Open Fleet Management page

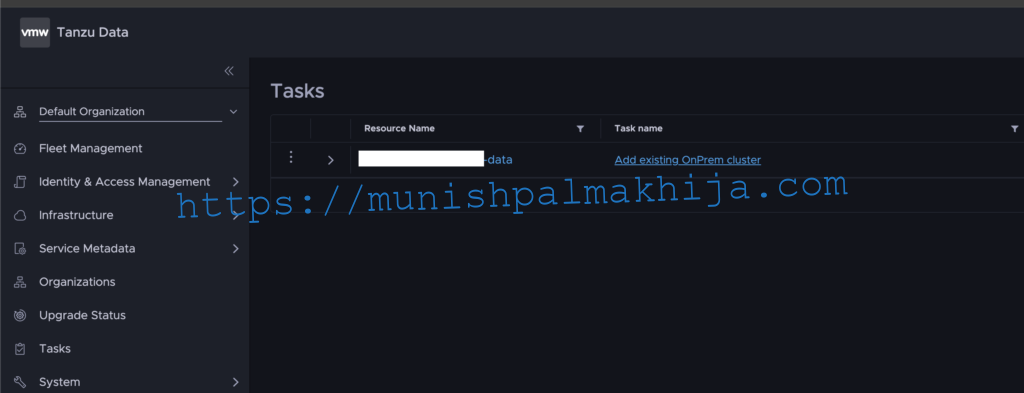click(x=90, y=148)
